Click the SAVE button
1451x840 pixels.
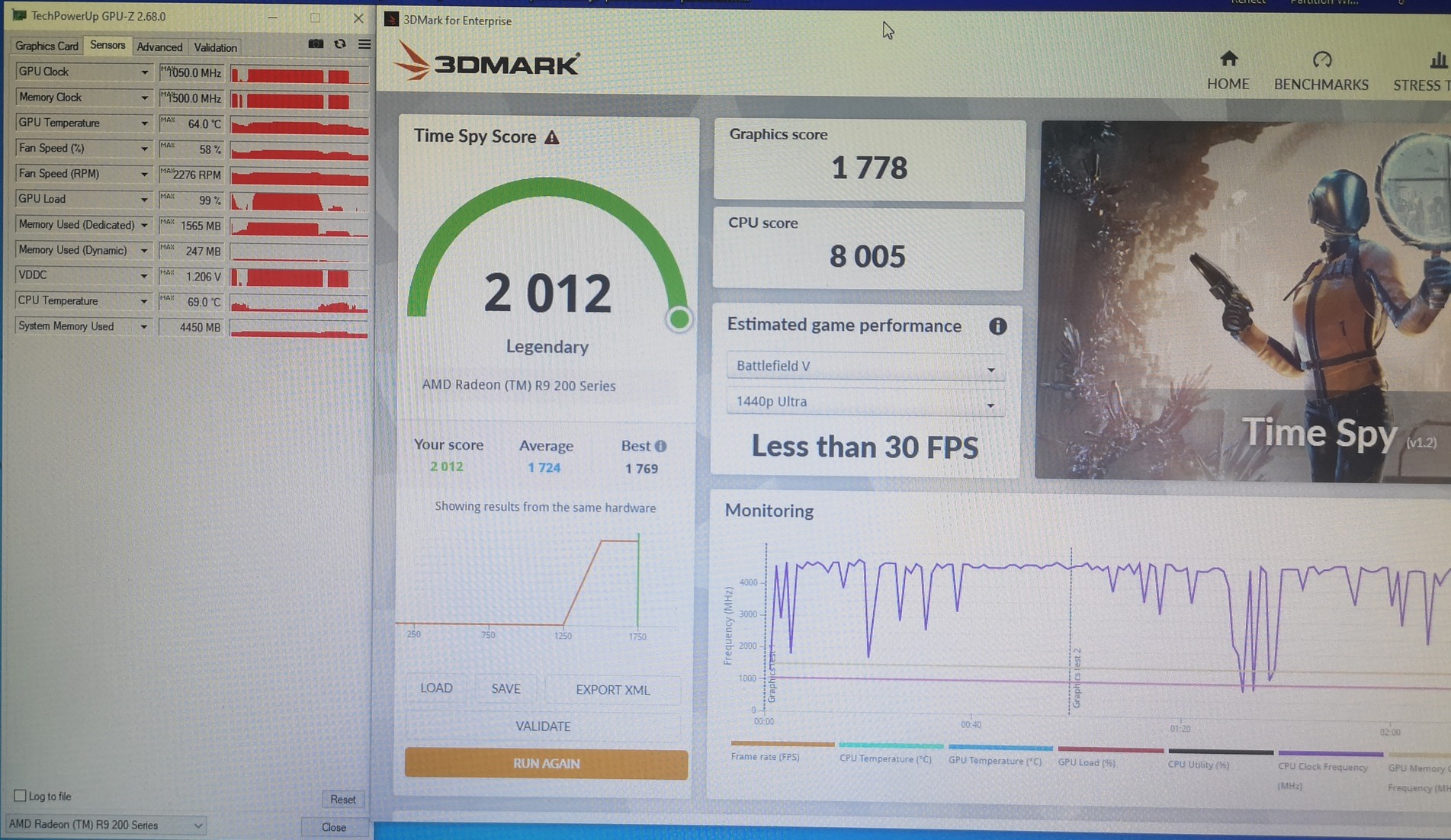pos(506,688)
